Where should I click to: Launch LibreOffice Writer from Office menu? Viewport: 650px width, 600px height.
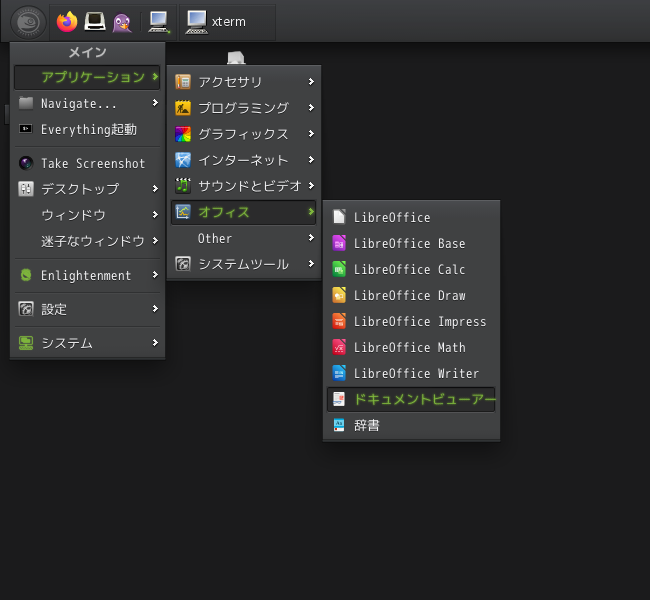pyautogui.click(x=411, y=373)
